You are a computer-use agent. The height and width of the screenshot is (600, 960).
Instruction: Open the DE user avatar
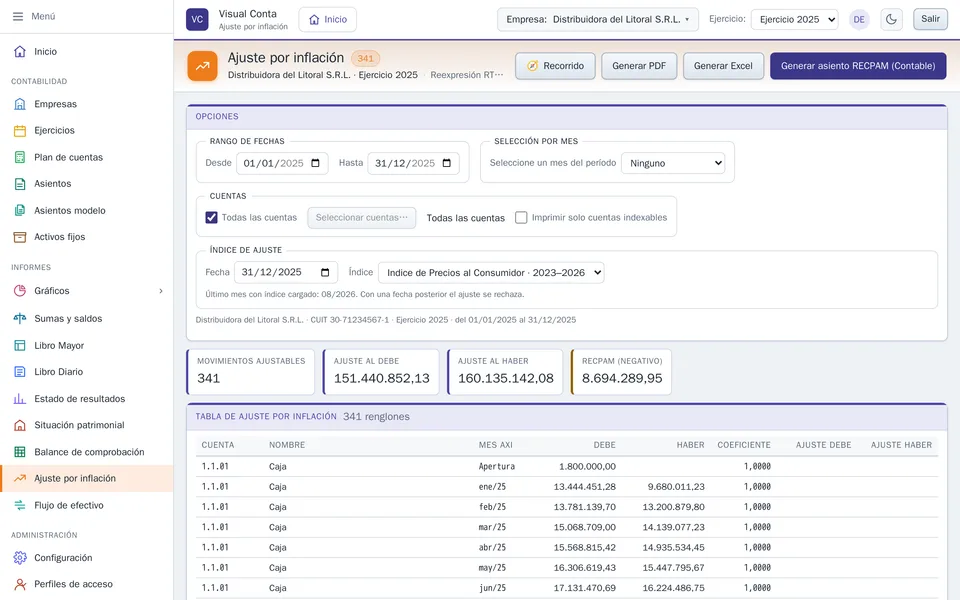(859, 20)
